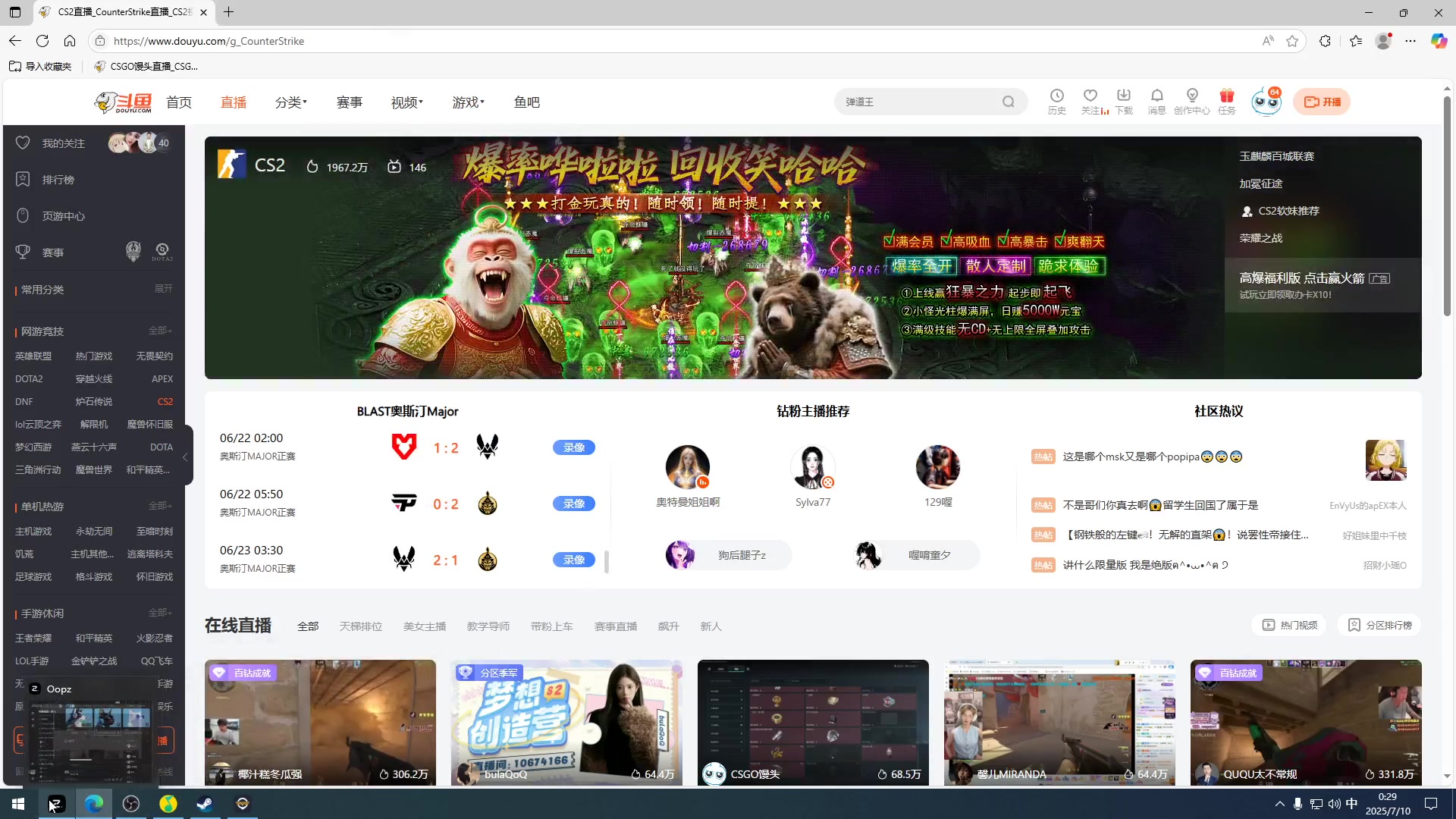Image resolution: width=1456 pixels, height=819 pixels.
Task: Watch replay of the 06/23 03:30 match
Action: click(574, 560)
